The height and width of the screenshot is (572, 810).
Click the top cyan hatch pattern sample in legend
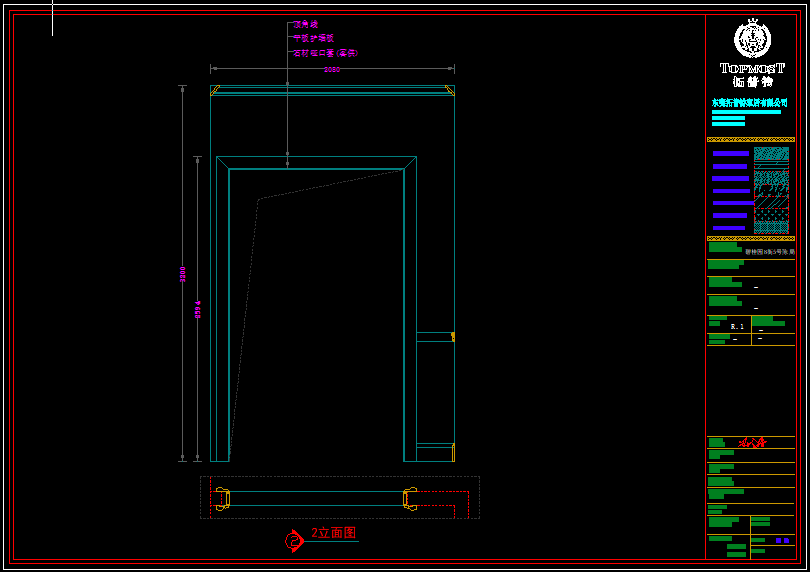[x=771, y=154]
